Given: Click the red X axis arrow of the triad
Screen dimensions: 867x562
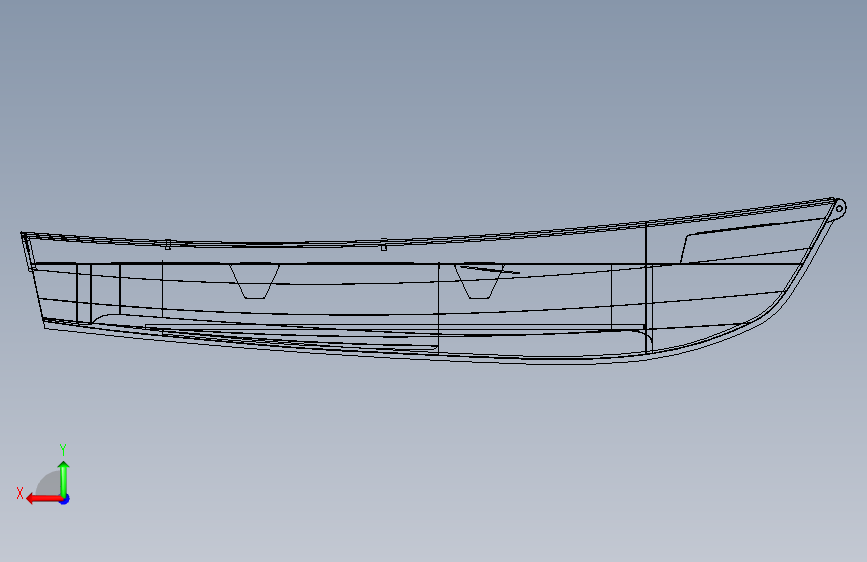Looking at the screenshot, I should (44, 499).
